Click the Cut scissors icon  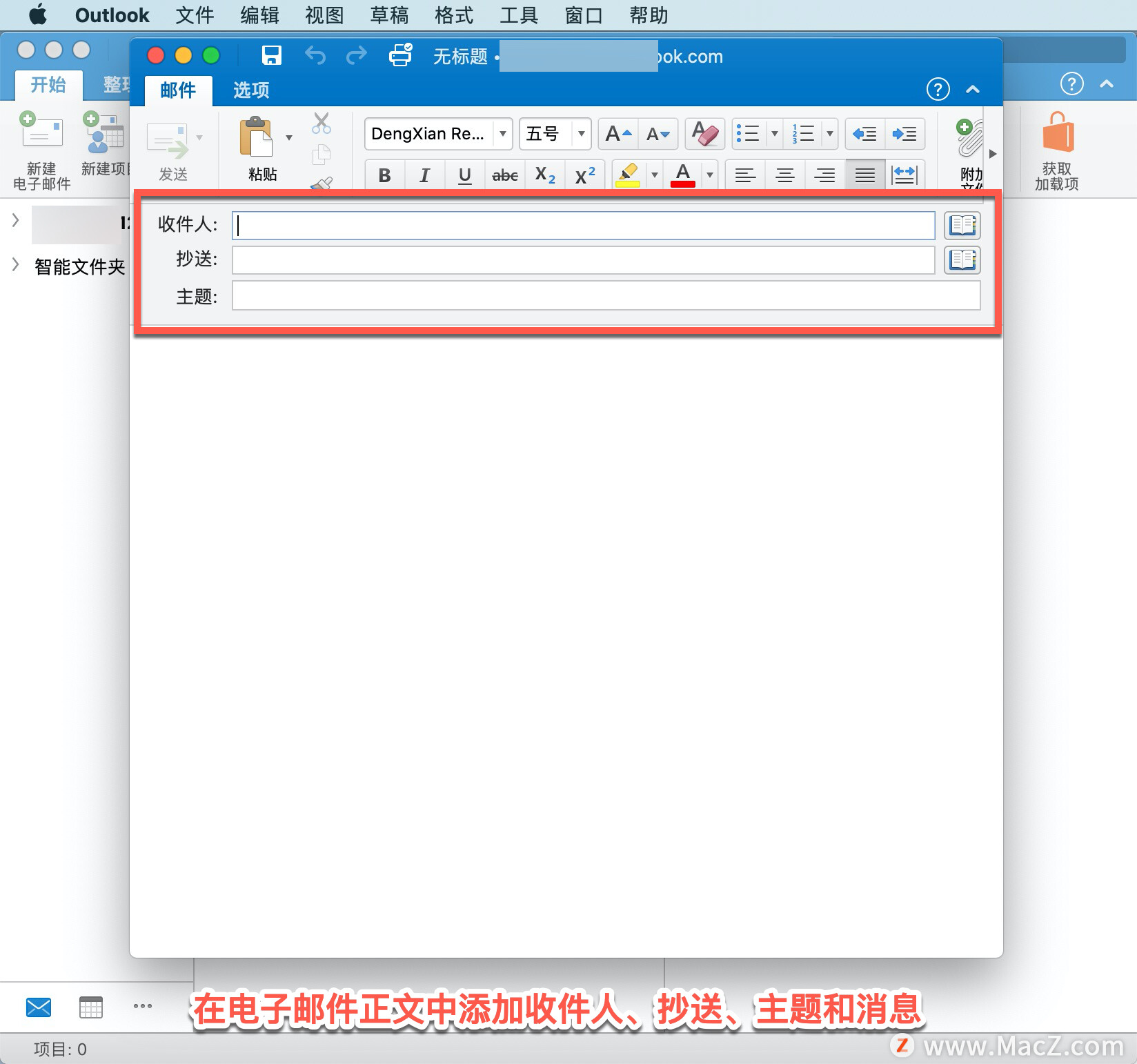(x=322, y=123)
